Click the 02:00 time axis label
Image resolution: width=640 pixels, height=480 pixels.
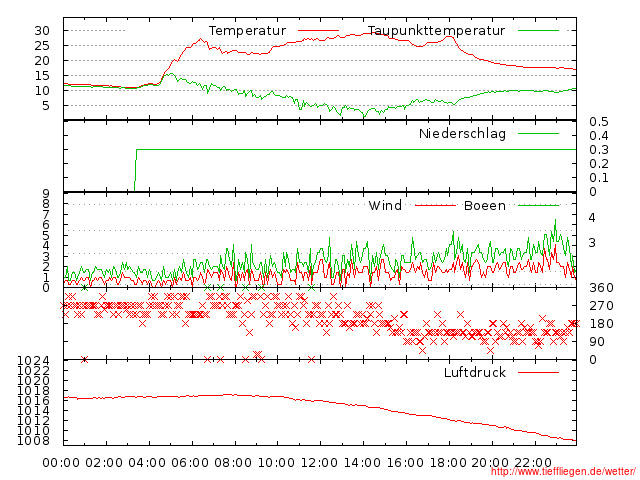coord(104,463)
